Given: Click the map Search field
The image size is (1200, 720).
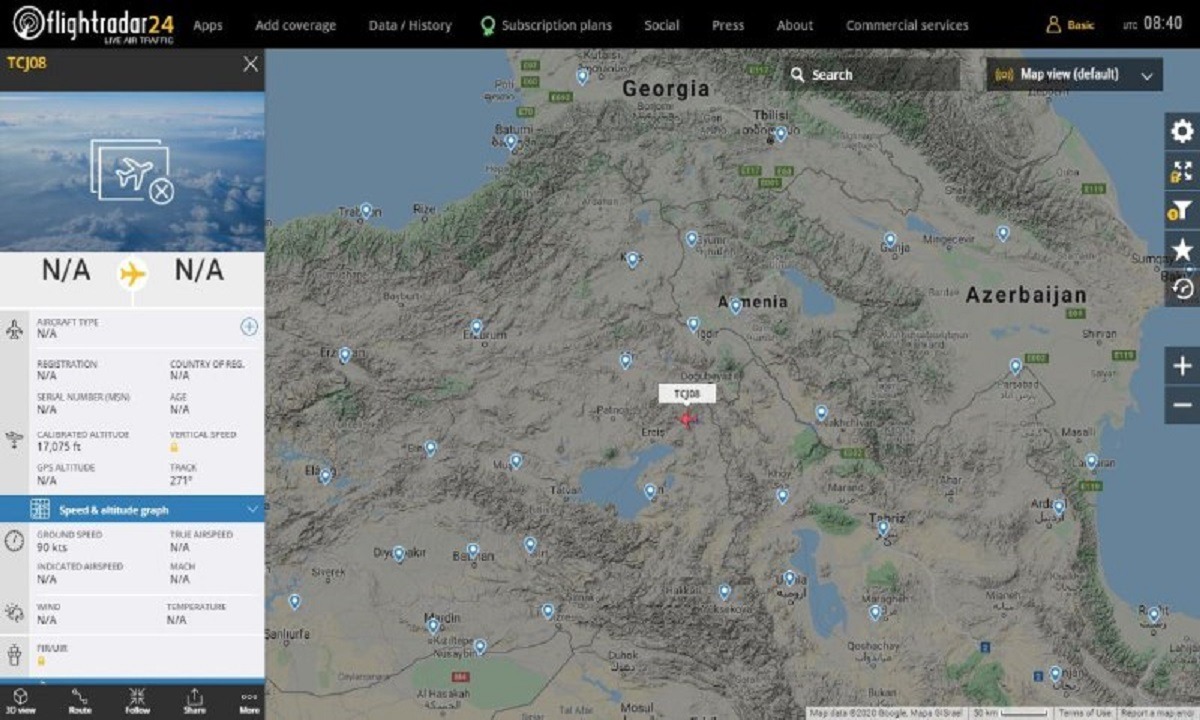Looking at the screenshot, I should 870,75.
